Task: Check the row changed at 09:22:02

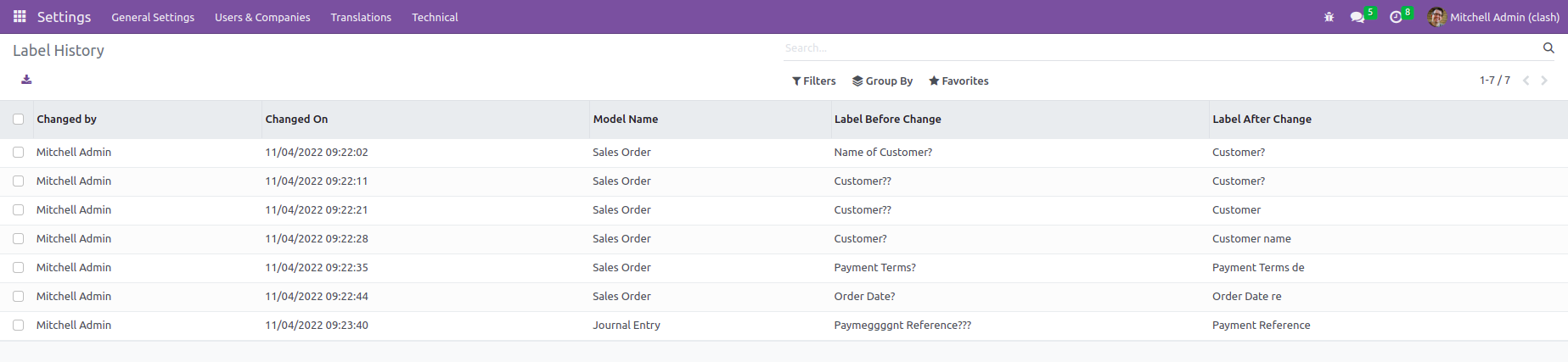Action: coord(19,153)
